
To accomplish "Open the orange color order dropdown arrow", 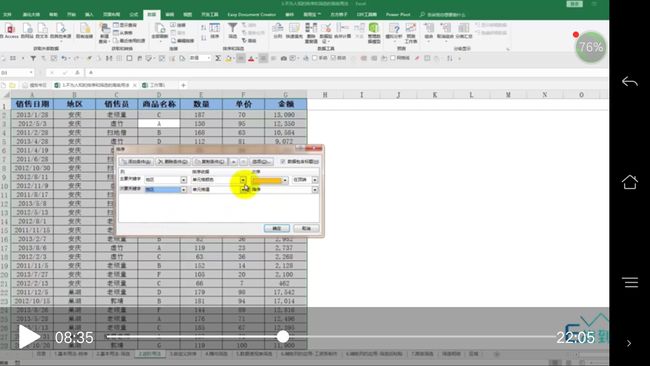I will pyautogui.click(x=285, y=180).
